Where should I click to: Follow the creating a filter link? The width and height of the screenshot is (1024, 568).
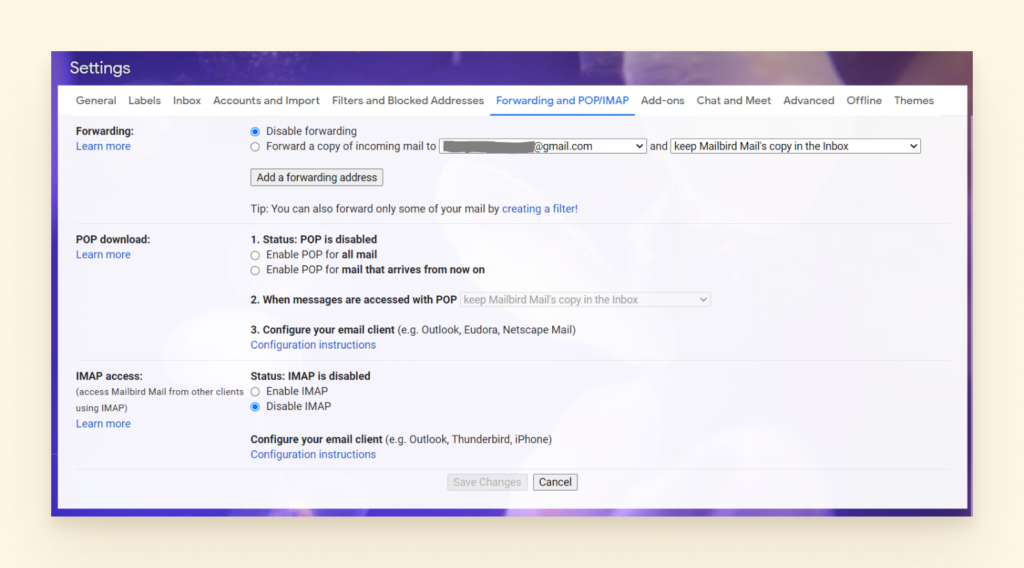(539, 209)
